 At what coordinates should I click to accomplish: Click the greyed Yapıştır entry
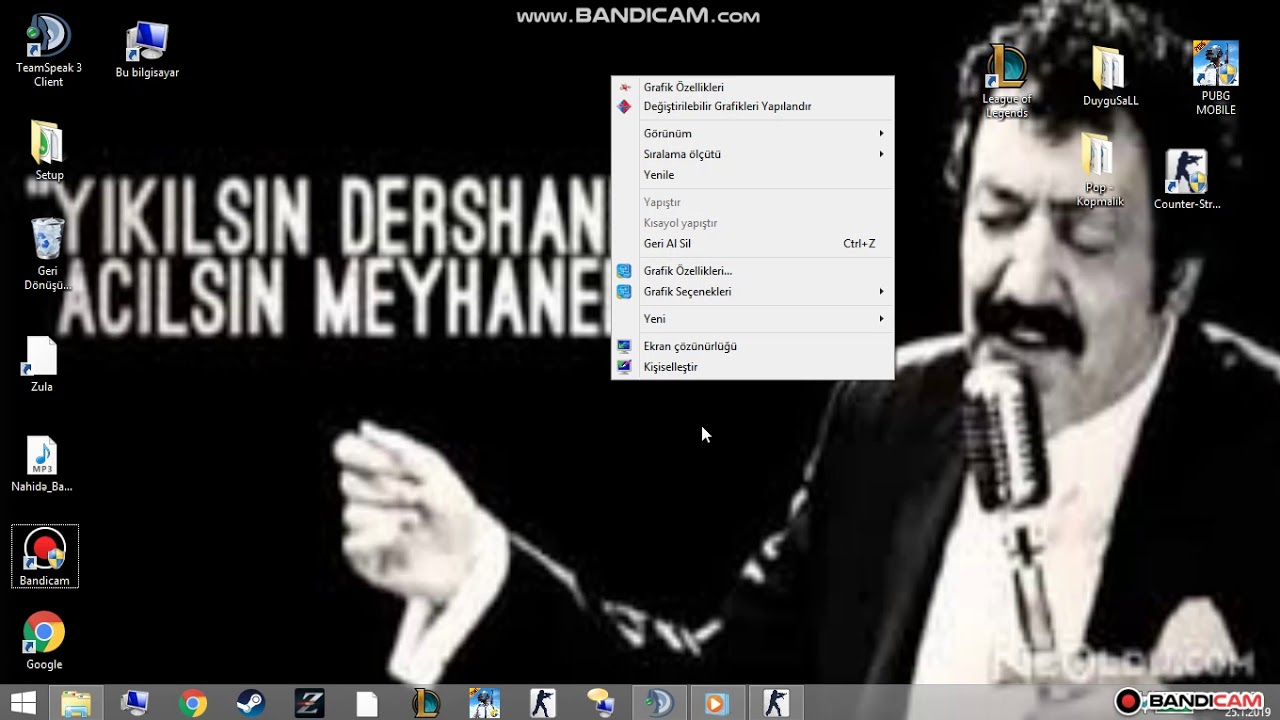[x=752, y=202]
